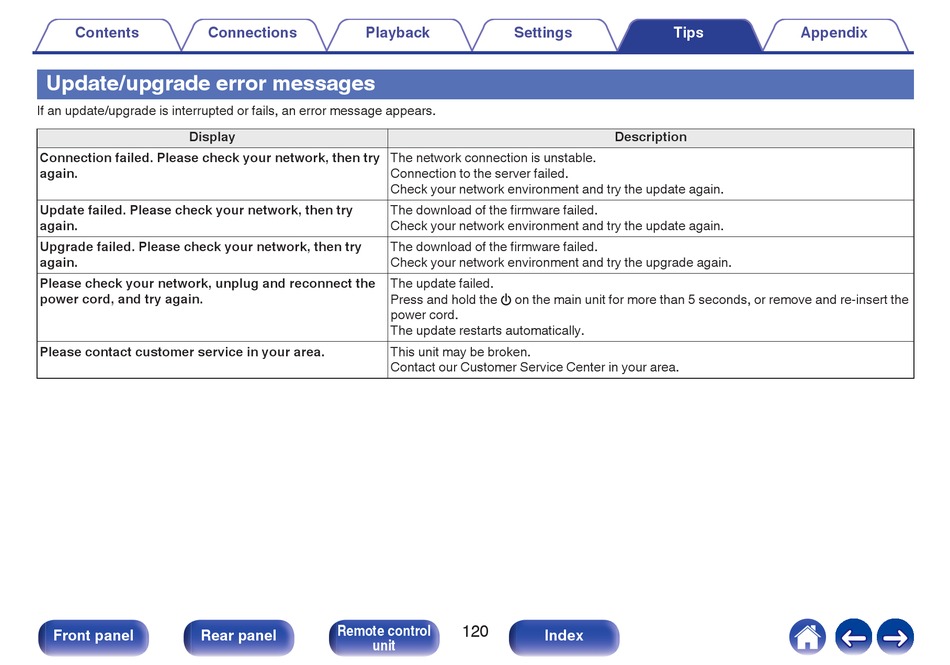Click the active Tips tab
Image resolution: width=950 pixels, height=665 pixels.
(689, 33)
